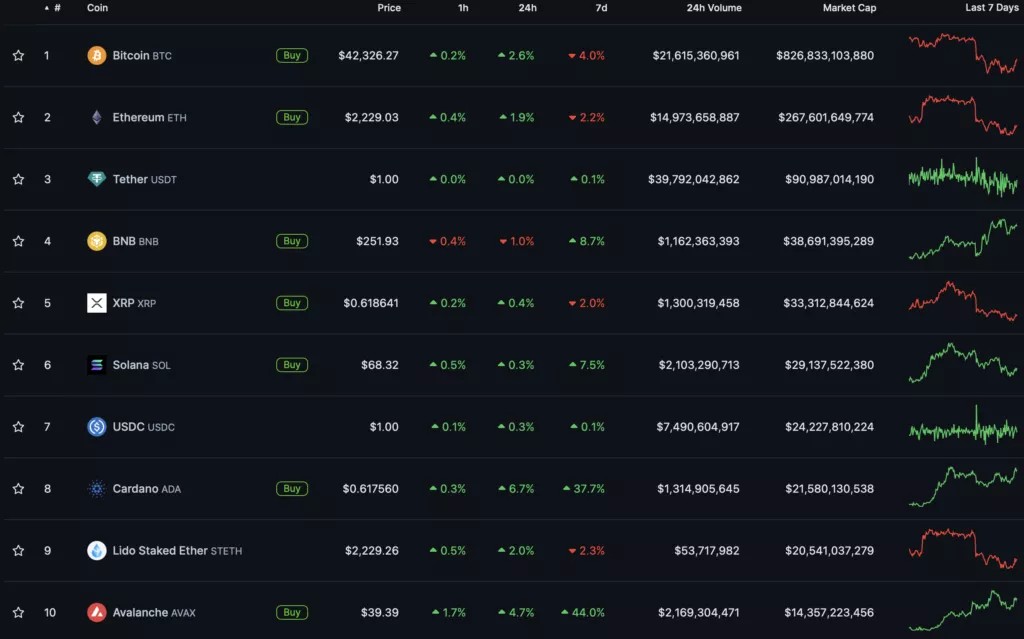Viewport: 1024px width, 639px height.
Task: Click the XRP logo icon
Action: pos(97,303)
